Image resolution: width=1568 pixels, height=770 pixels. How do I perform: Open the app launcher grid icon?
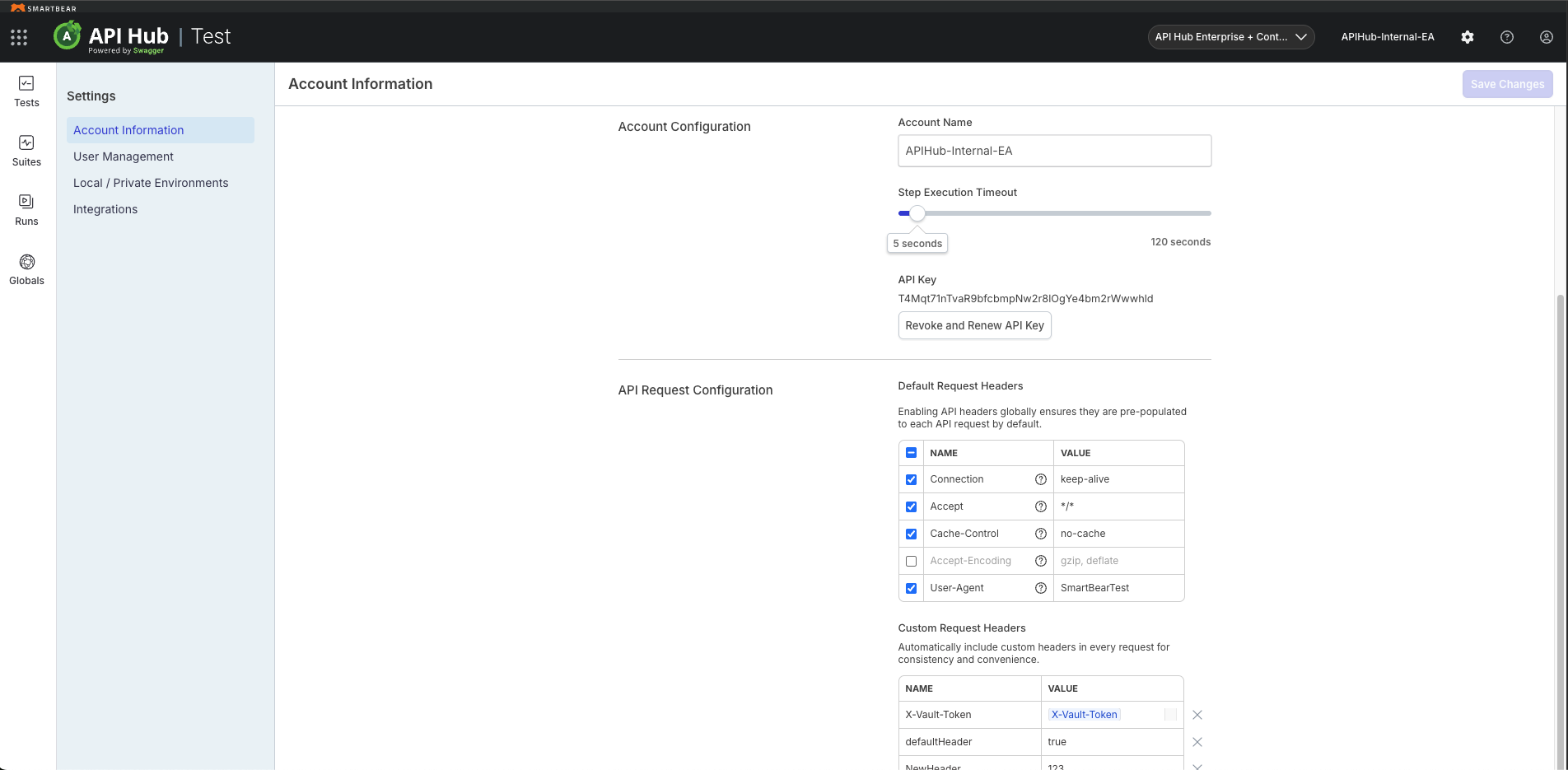[x=19, y=37]
